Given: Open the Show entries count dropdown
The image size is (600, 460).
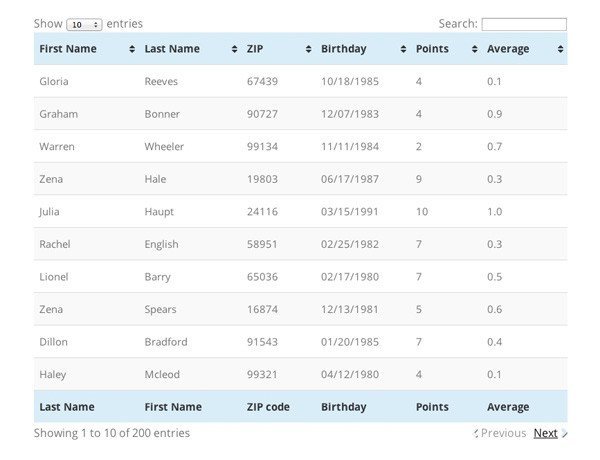Looking at the screenshot, I should tap(84, 24).
